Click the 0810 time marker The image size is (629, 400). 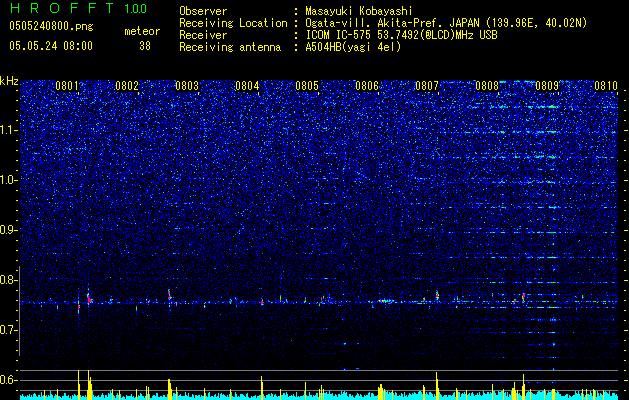[x=606, y=85]
